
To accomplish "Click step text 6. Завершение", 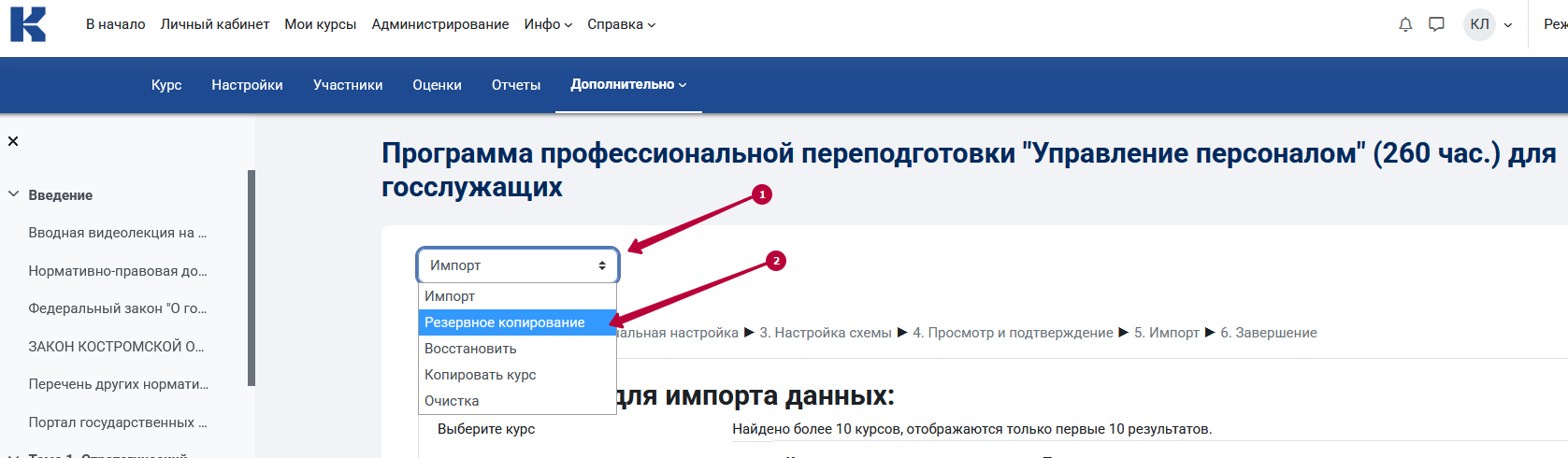I will tap(1269, 333).
